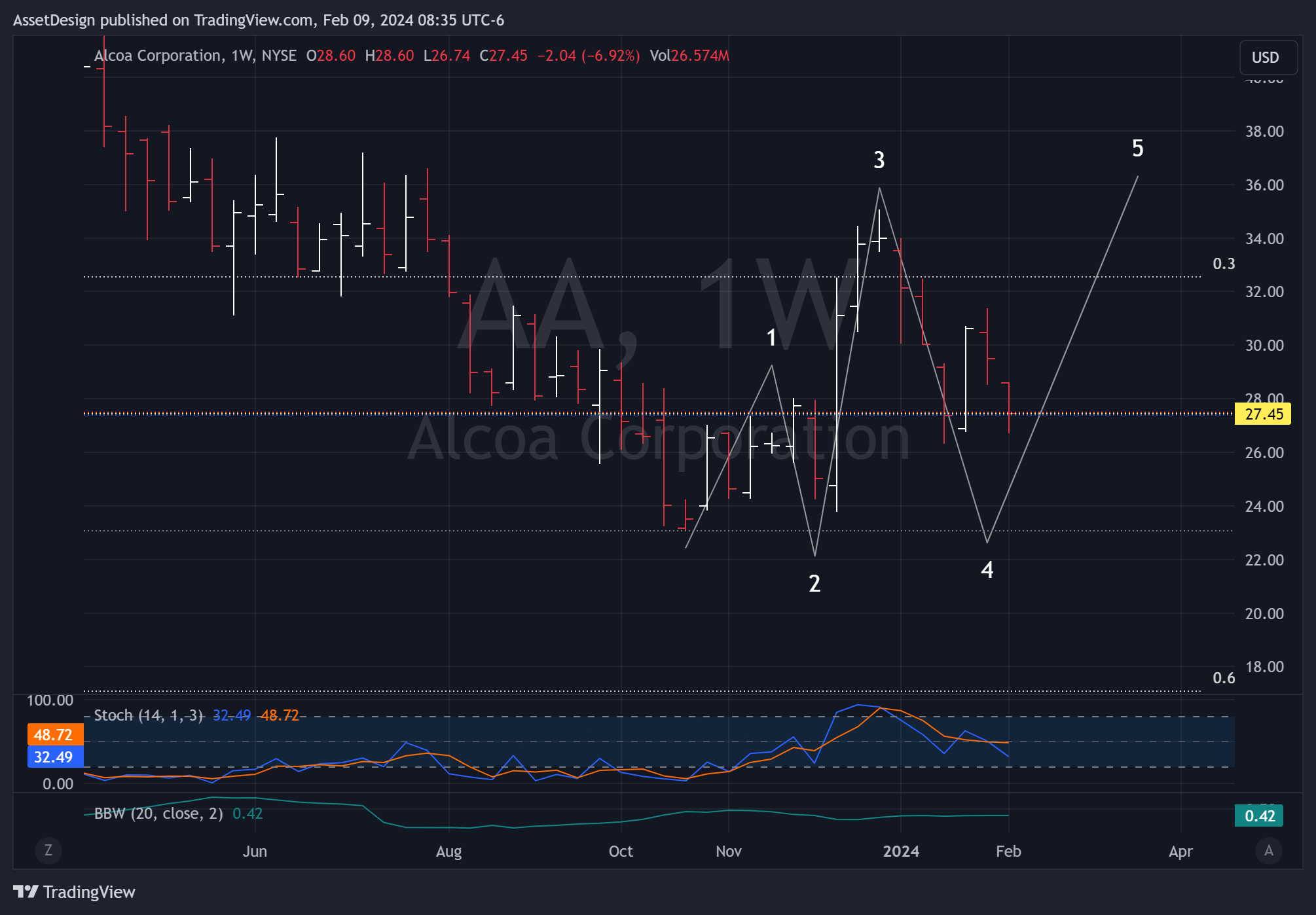Screen dimensions: 1316x915
Task: Click the Aug date on time axis
Action: pyautogui.click(x=449, y=852)
